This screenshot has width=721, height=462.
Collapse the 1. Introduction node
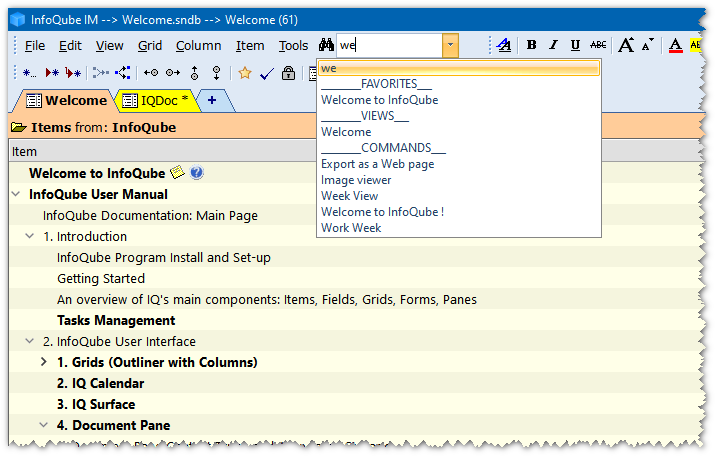click(x=30, y=236)
